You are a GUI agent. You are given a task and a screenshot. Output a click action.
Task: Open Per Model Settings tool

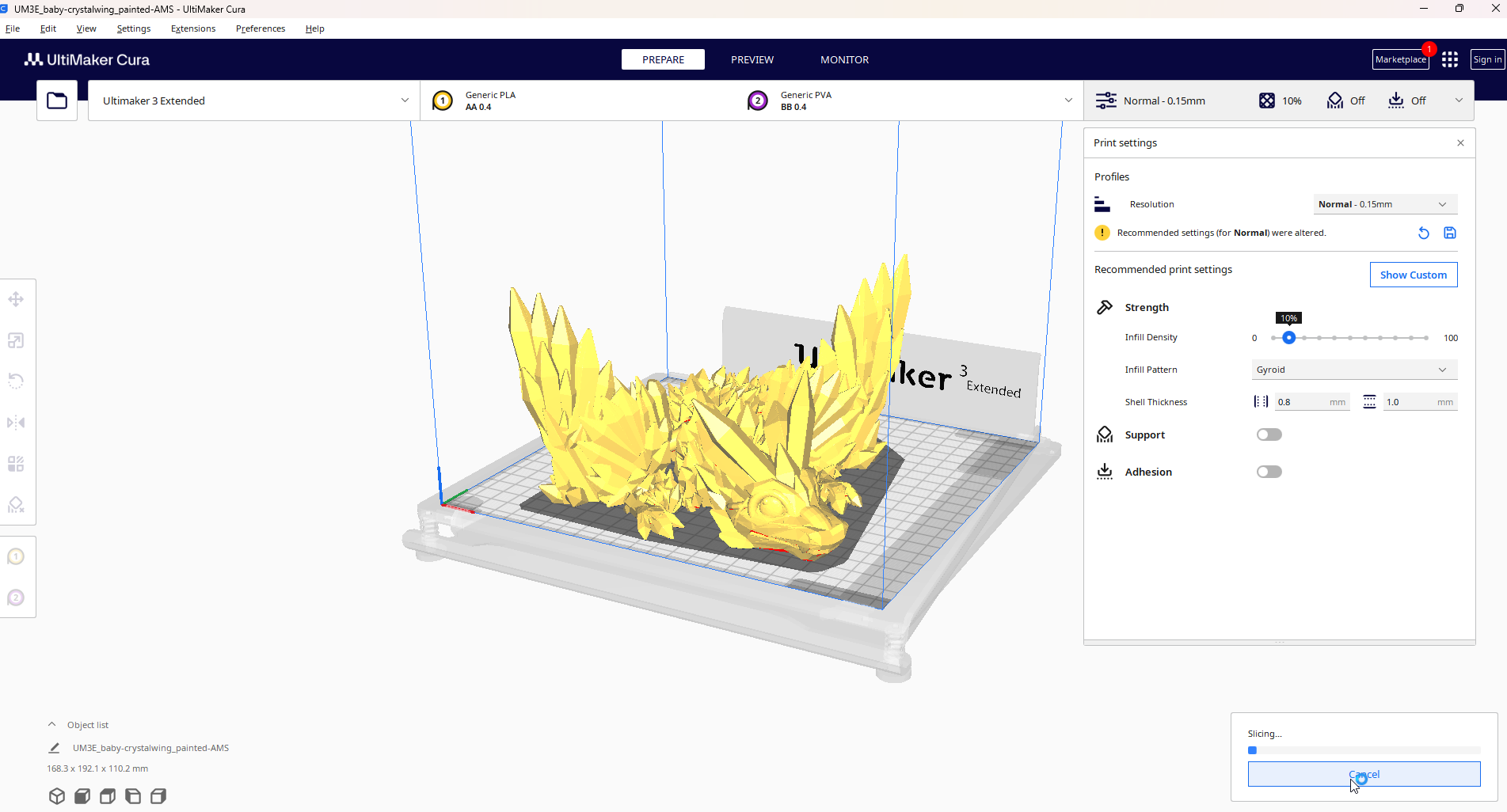tap(16, 464)
